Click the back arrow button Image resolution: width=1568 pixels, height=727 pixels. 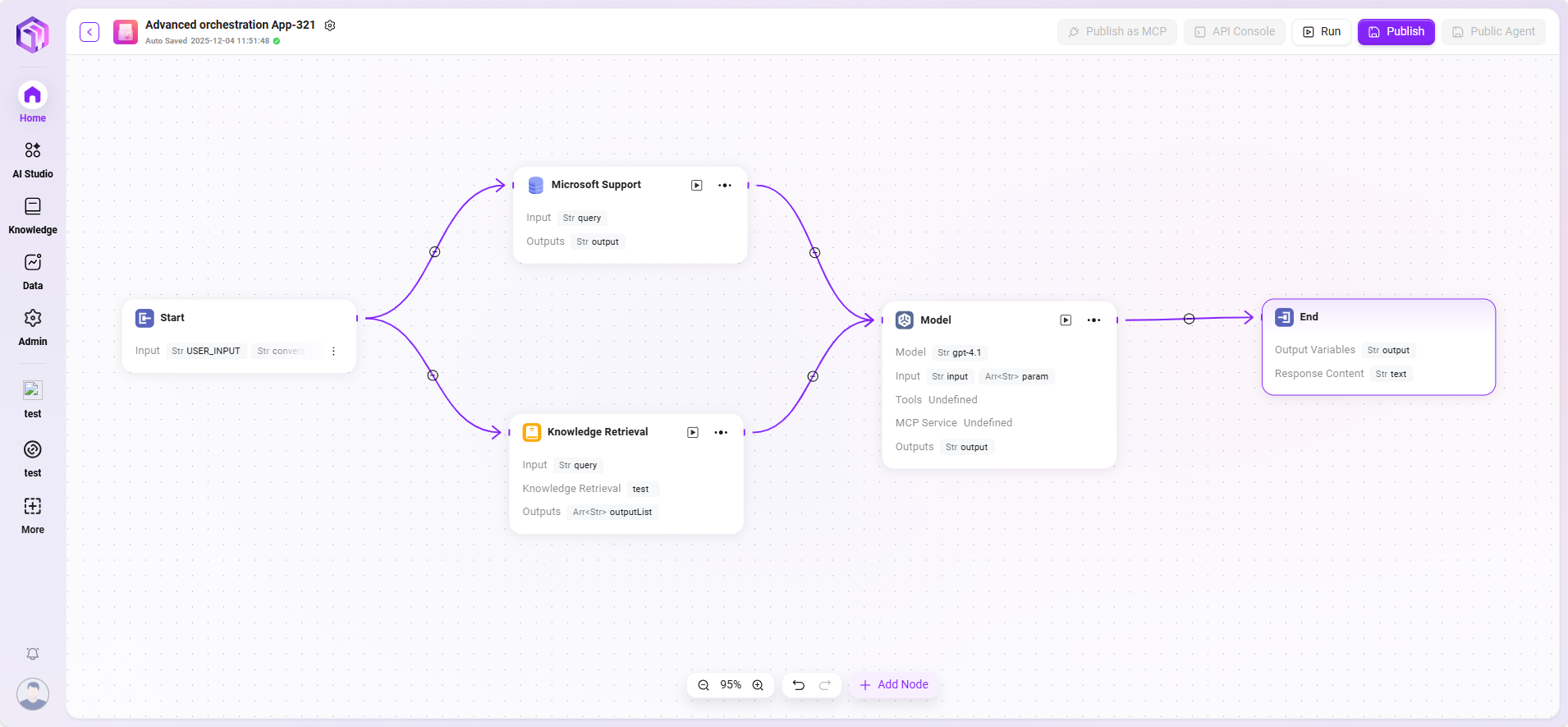(89, 32)
